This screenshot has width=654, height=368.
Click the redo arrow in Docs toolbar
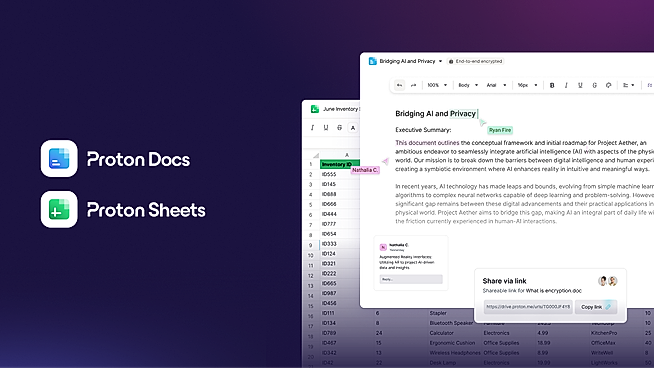coord(413,85)
